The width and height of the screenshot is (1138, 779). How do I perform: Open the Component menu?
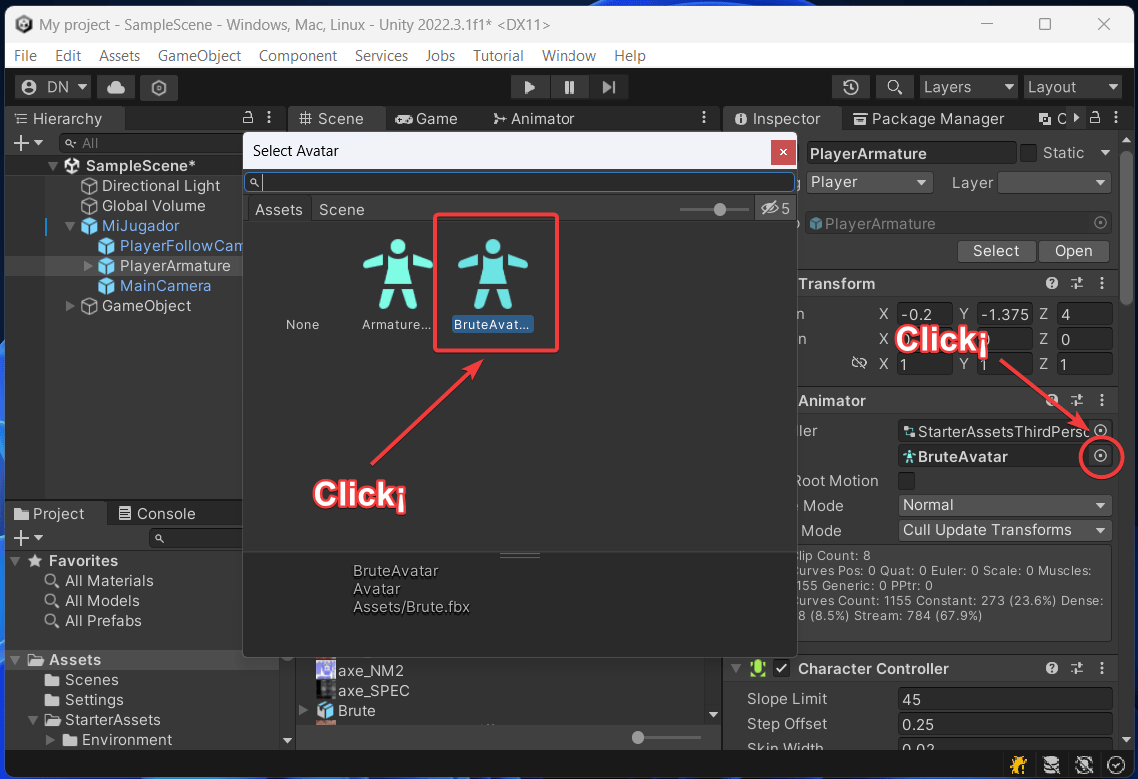(298, 56)
